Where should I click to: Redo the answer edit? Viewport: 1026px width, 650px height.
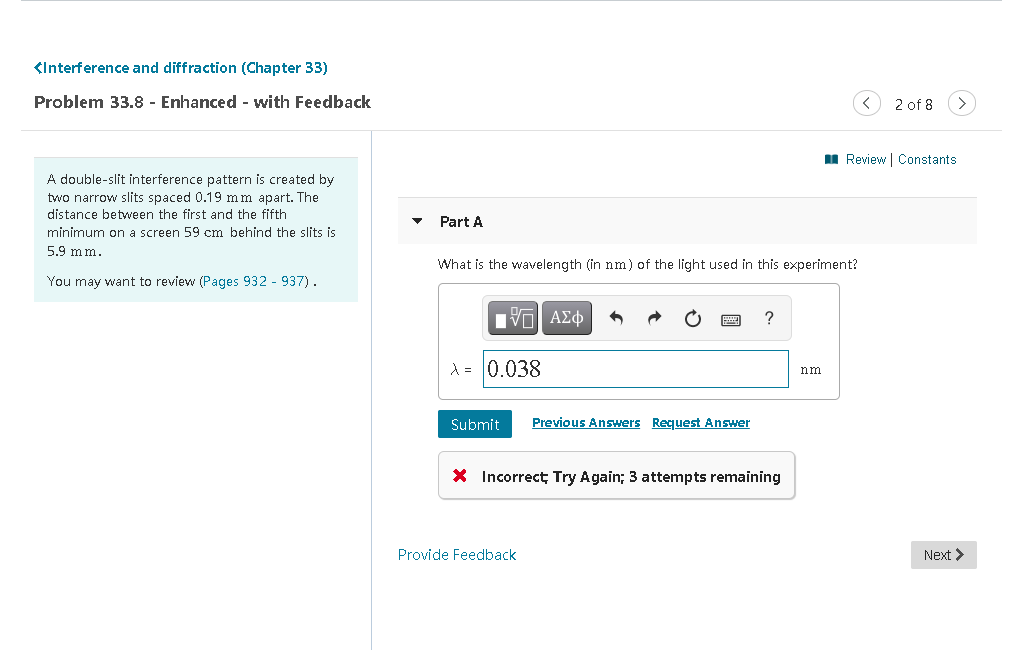point(654,318)
